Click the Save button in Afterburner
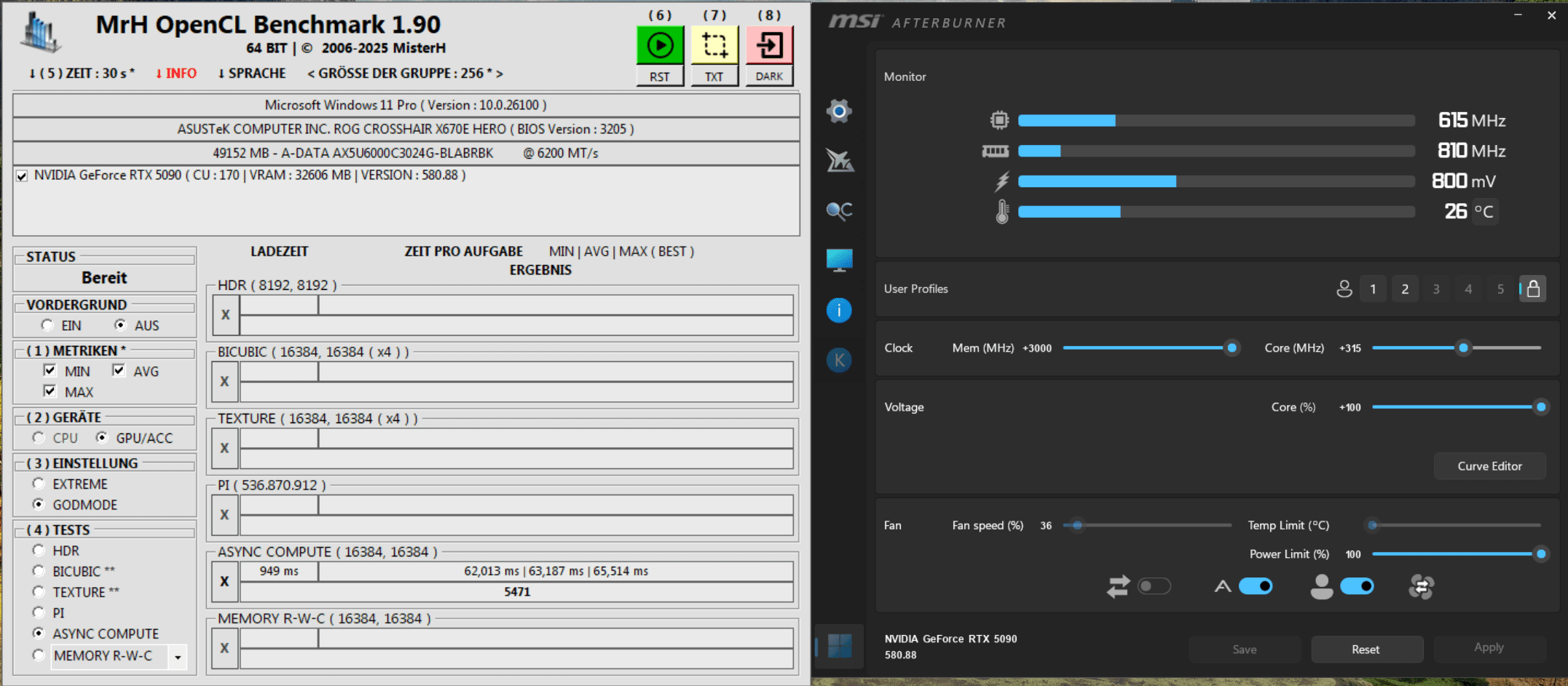The height and width of the screenshot is (686, 1568). pos(1245,649)
